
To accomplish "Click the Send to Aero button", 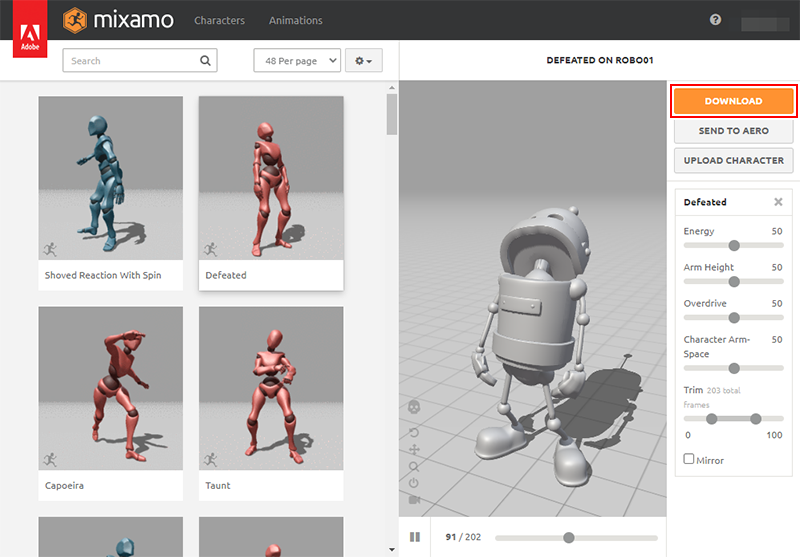I will [x=733, y=131].
